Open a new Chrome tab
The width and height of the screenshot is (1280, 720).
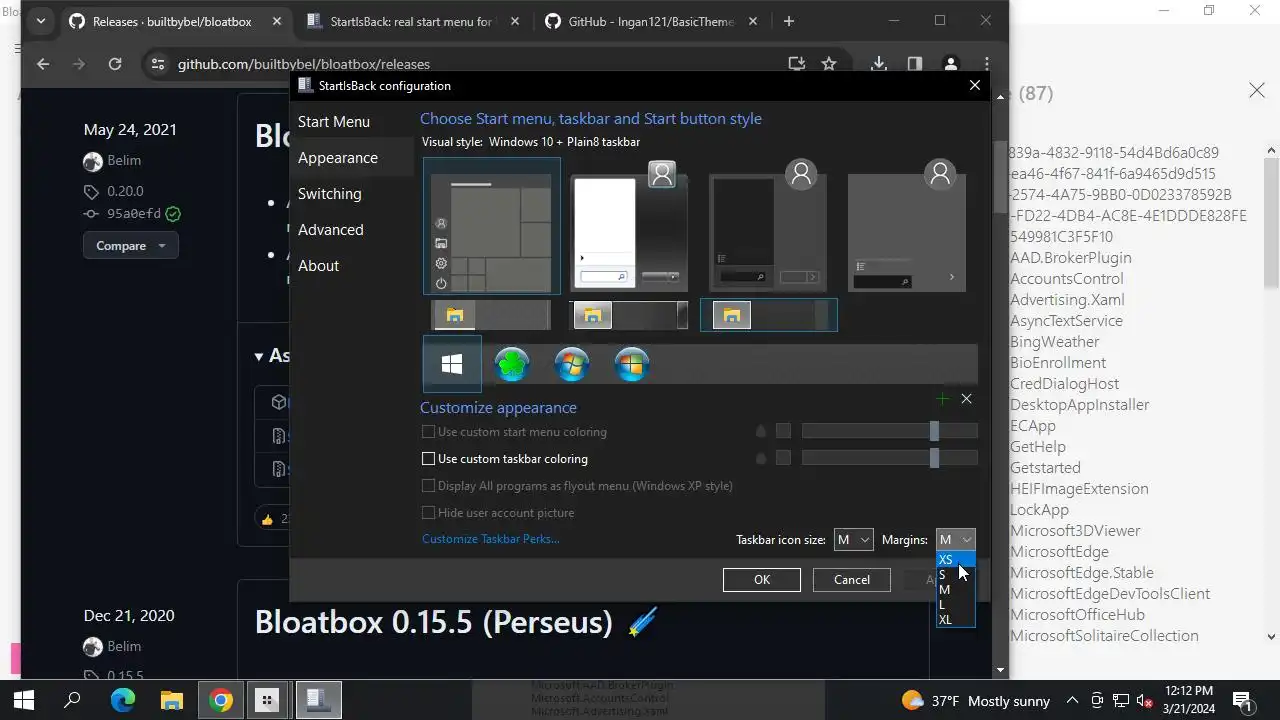click(x=789, y=21)
